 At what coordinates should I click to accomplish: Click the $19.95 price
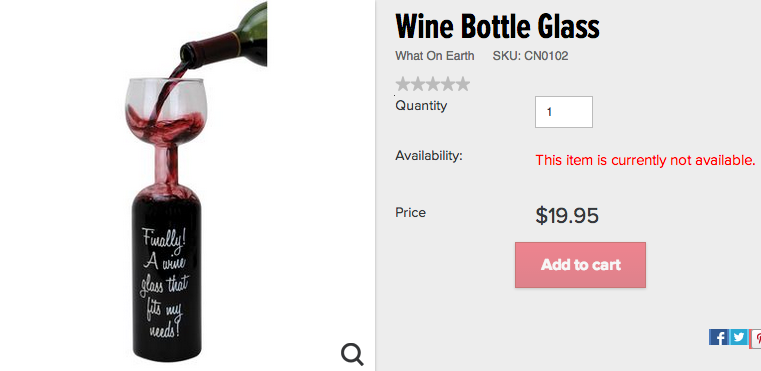pos(567,216)
